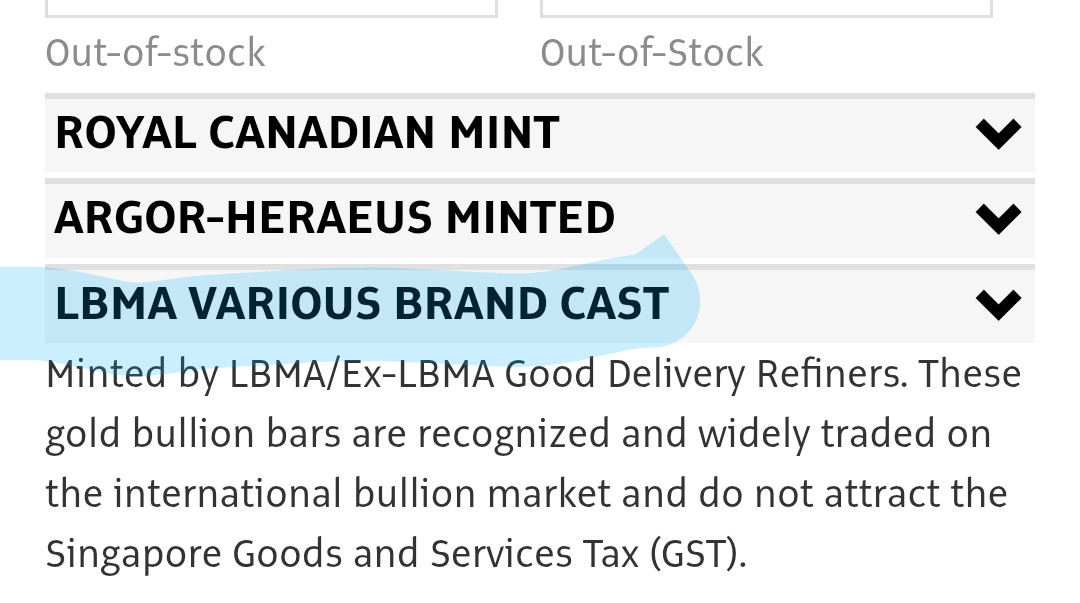Image resolution: width=1080 pixels, height=603 pixels.
Task: Click the blue highlight stroke left of LBMA
Action: click(22, 312)
